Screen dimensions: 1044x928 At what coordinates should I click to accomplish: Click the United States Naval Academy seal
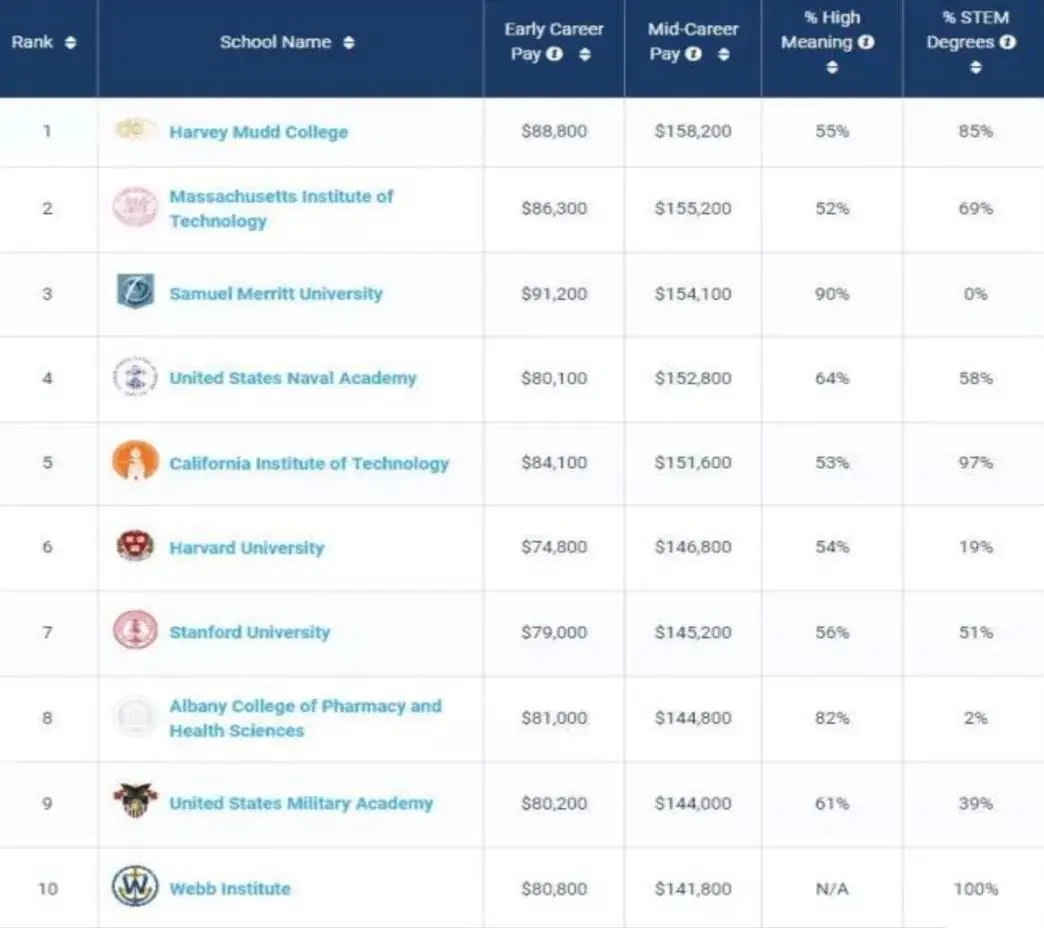(x=135, y=377)
